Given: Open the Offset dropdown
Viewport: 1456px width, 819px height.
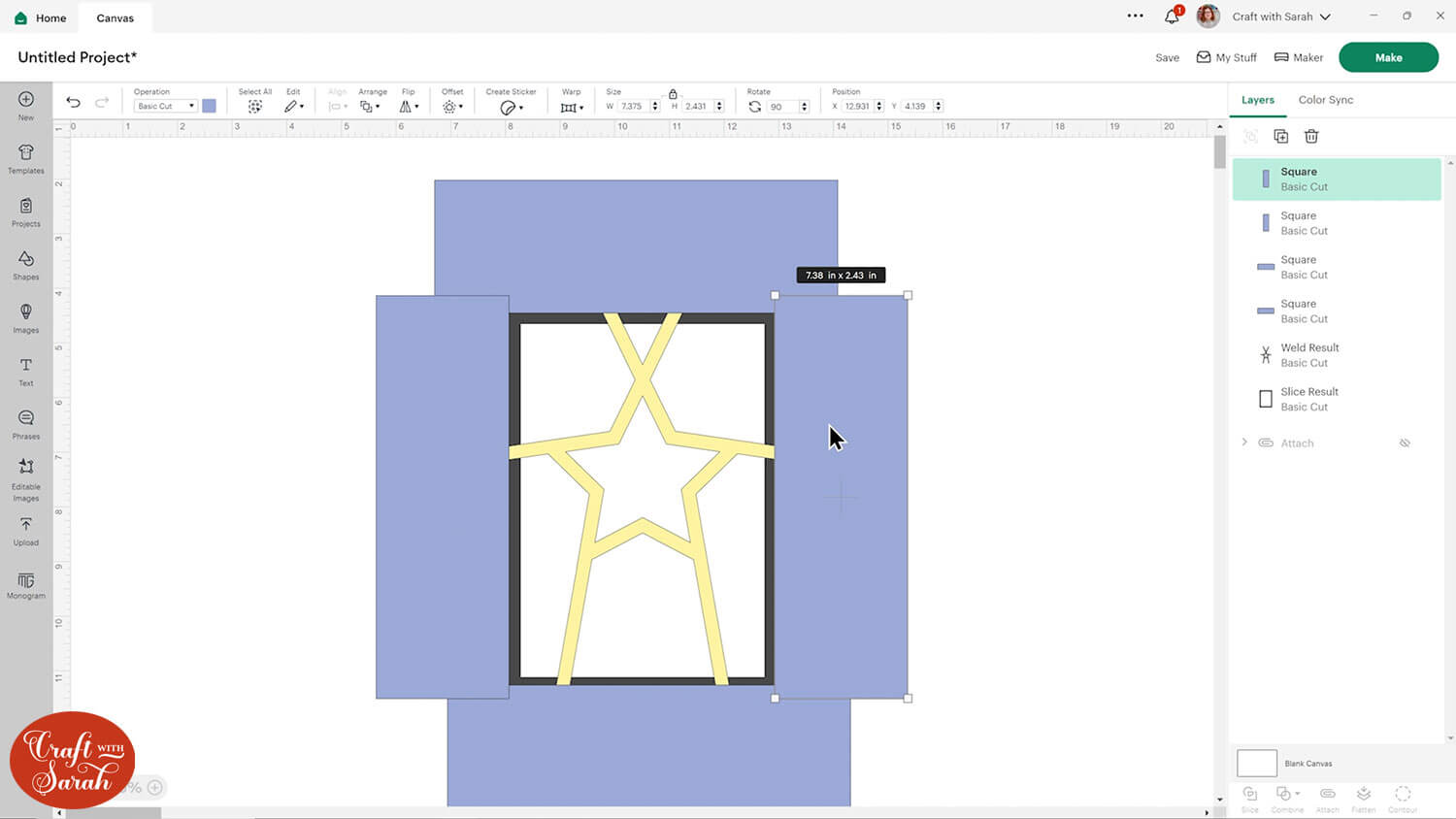Looking at the screenshot, I should (452, 107).
